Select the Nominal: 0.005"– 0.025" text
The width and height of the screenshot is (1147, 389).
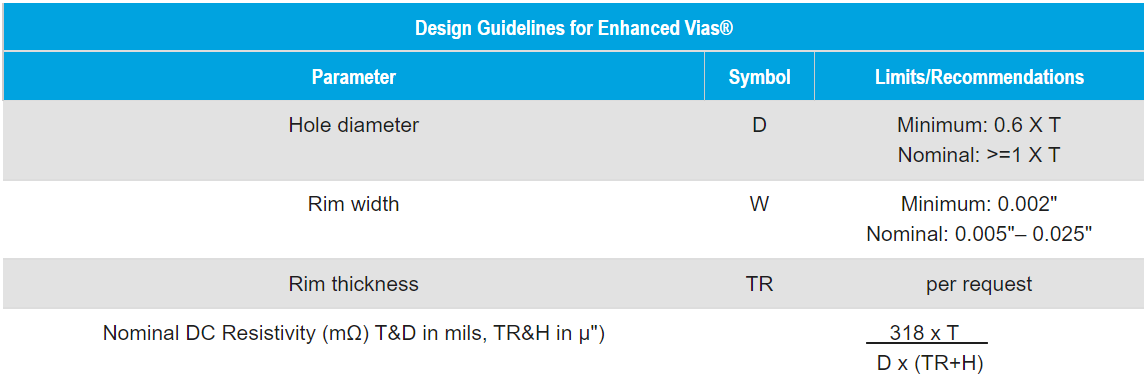(x=979, y=235)
